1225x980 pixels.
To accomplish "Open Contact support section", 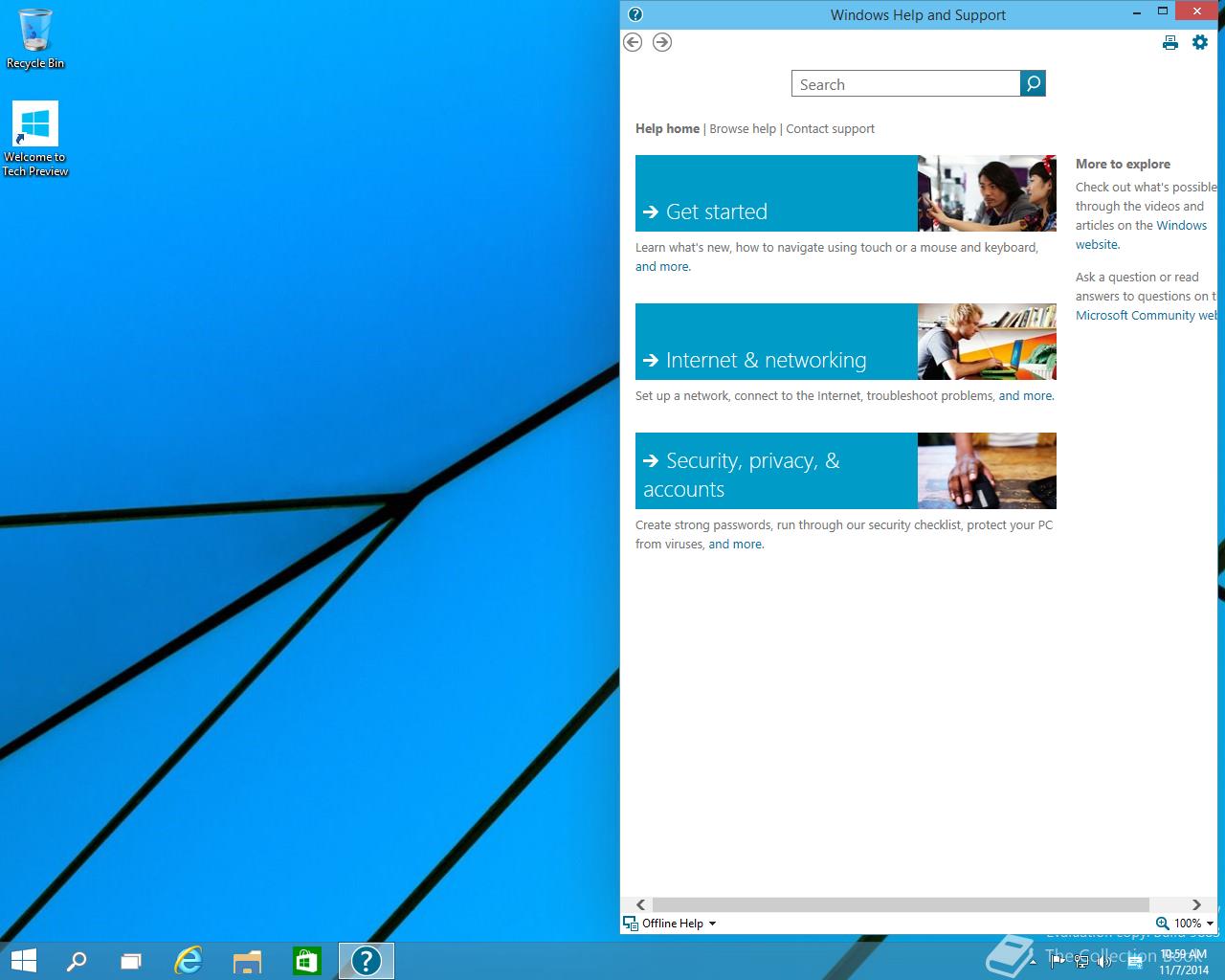I will pos(830,128).
